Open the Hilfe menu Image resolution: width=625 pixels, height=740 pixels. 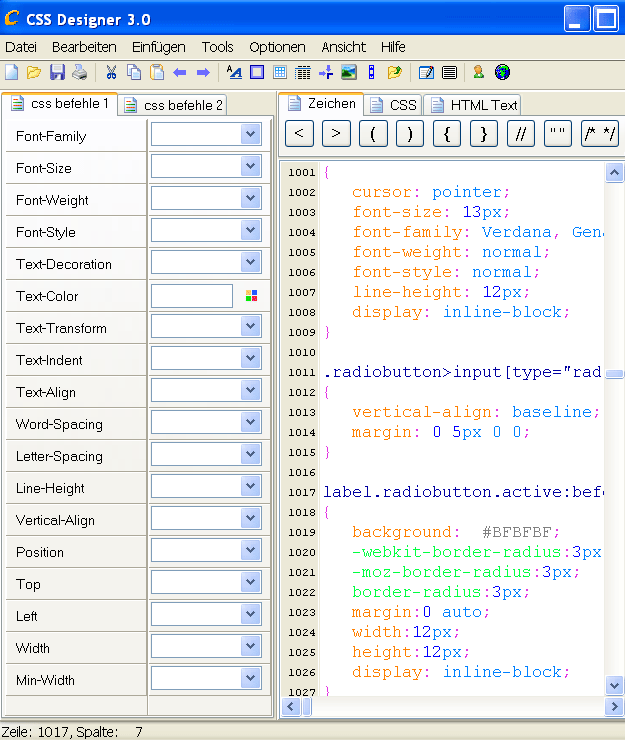393,47
